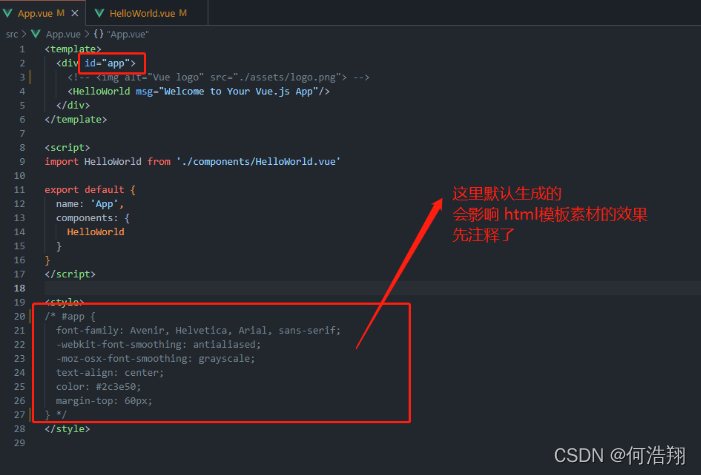
Task: Click the font-family declaration line
Action: (x=198, y=331)
